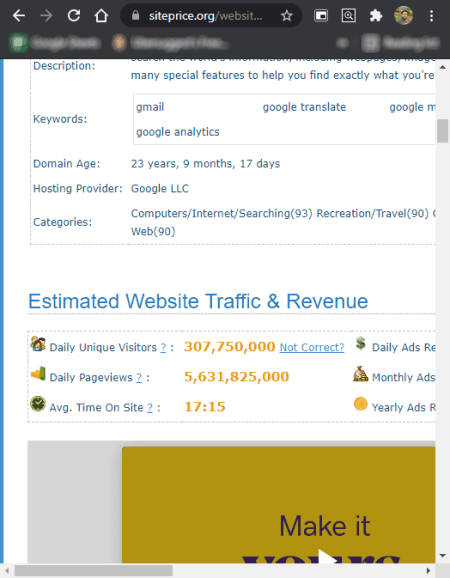The image size is (450, 578).
Task: Open the Daily Unique Visitors help question mark
Action: click(x=163, y=347)
